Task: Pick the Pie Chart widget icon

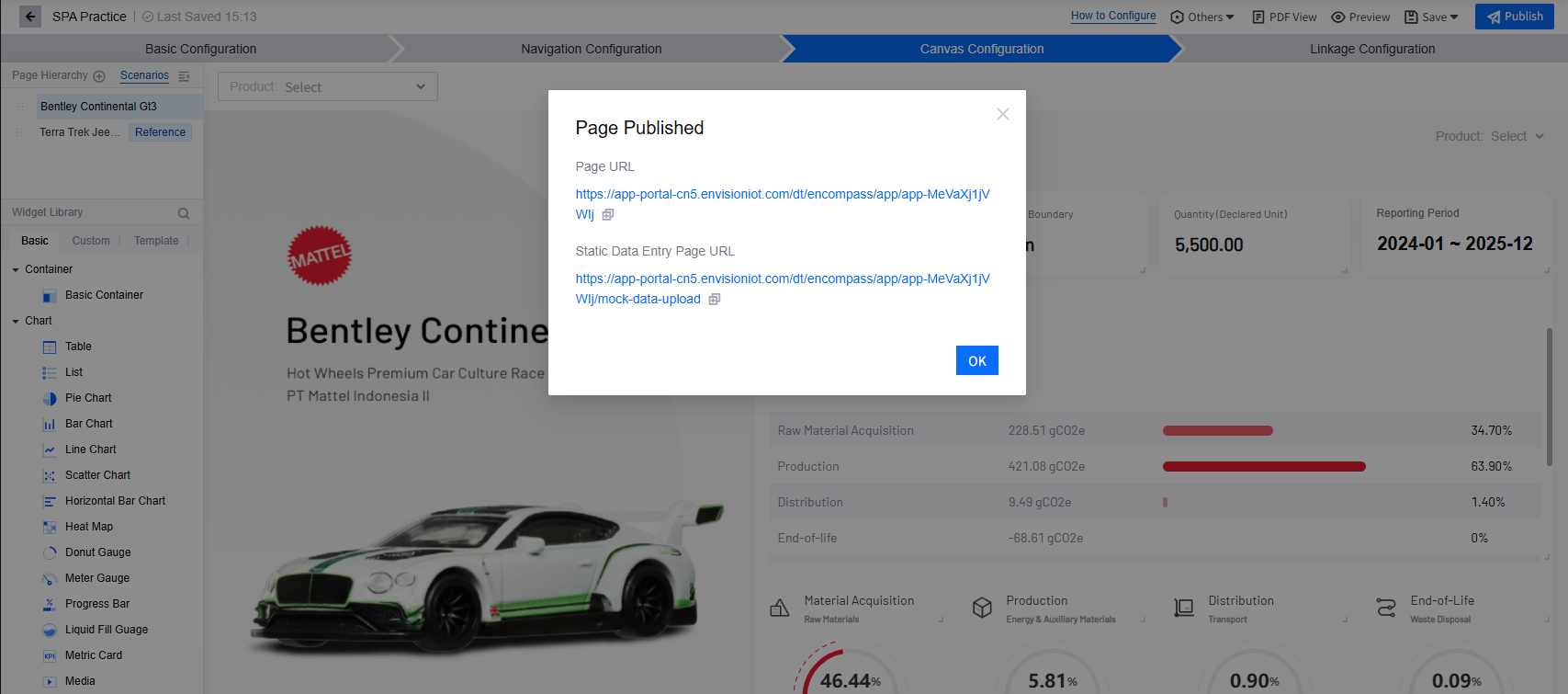Action: [50, 399]
